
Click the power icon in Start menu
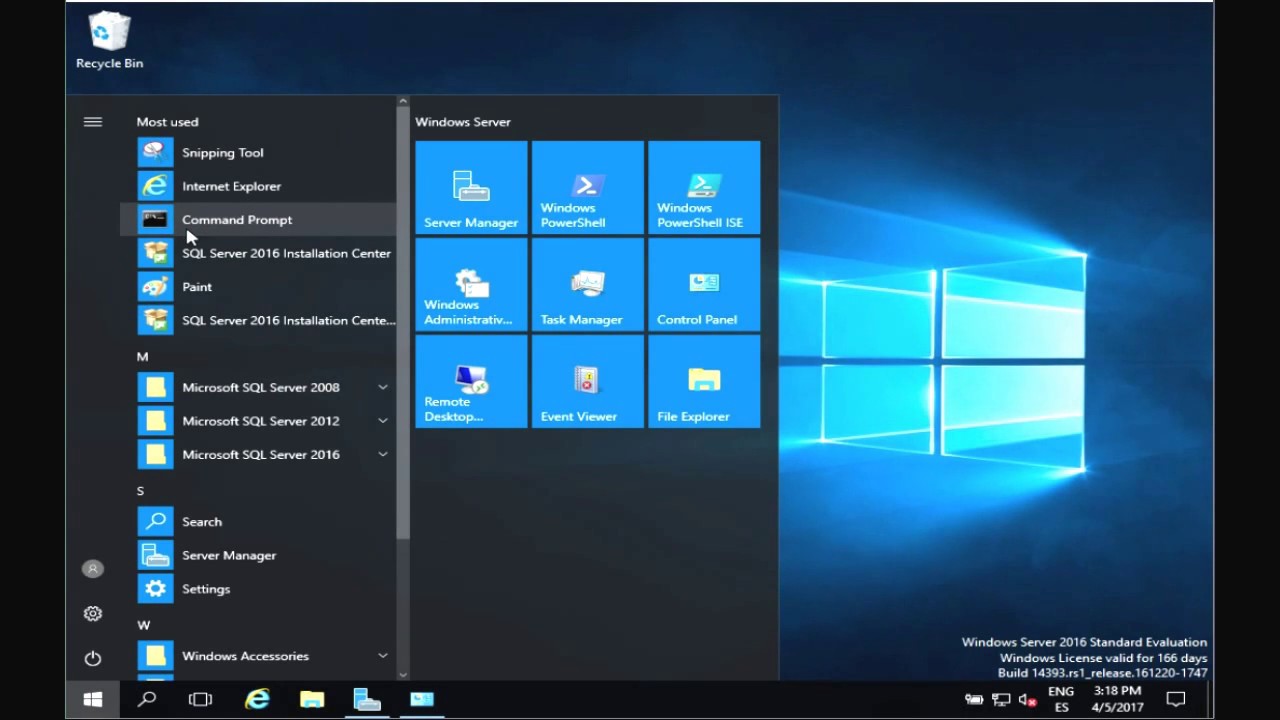pyautogui.click(x=93, y=658)
